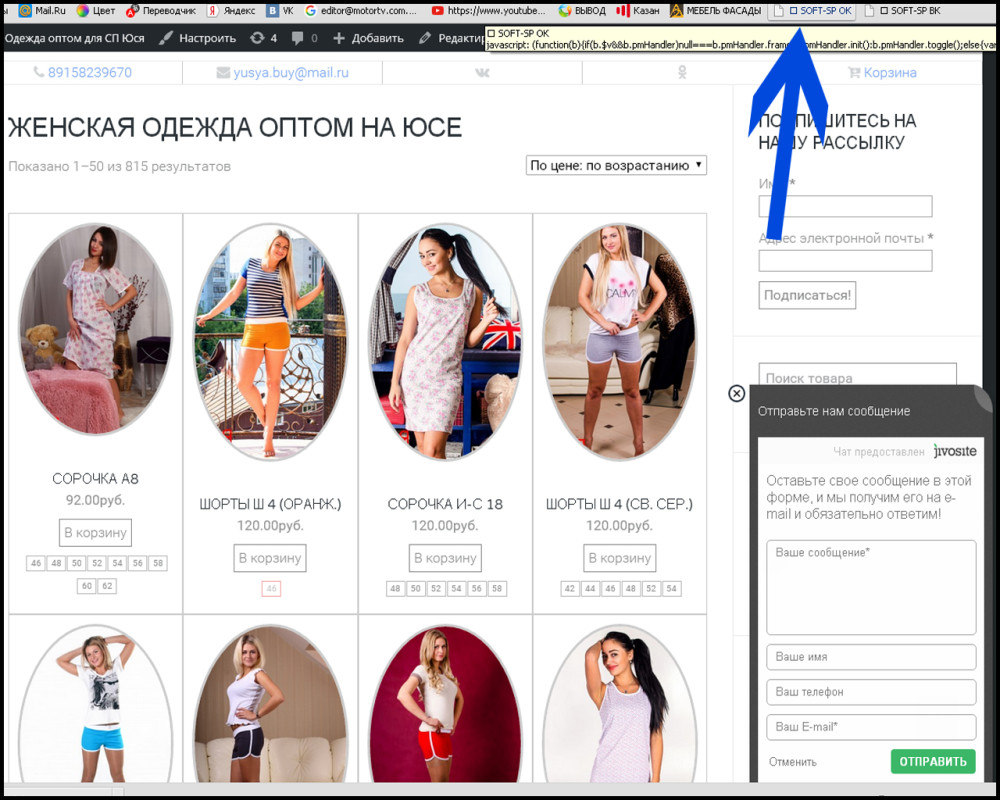Add Шорты Ш 4 (оранж.) to cart
Image resolution: width=1000 pixels, height=800 pixels.
(270, 558)
